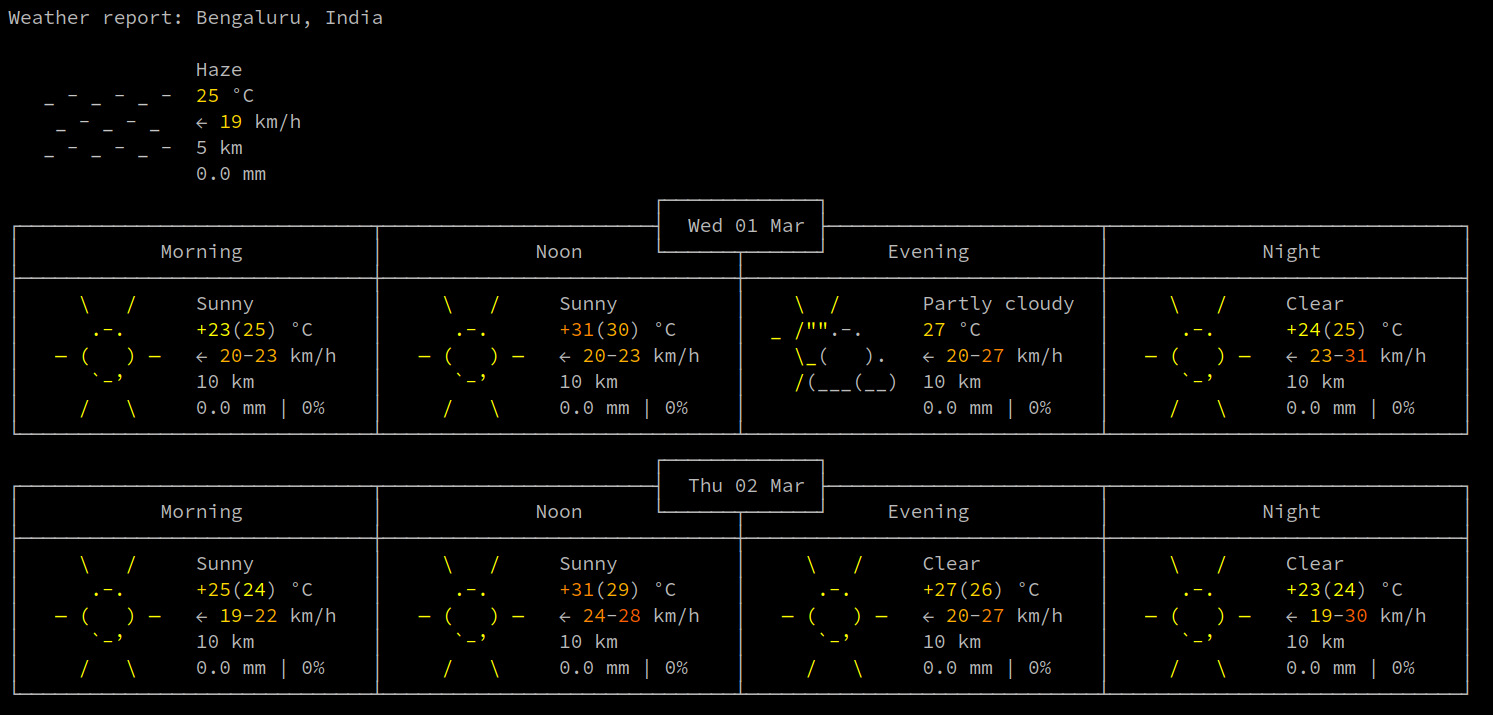This screenshot has height=715, width=1493.
Task: Click the Wed 01 Mar 'Morning' column header
Action: pyautogui.click(x=202, y=252)
